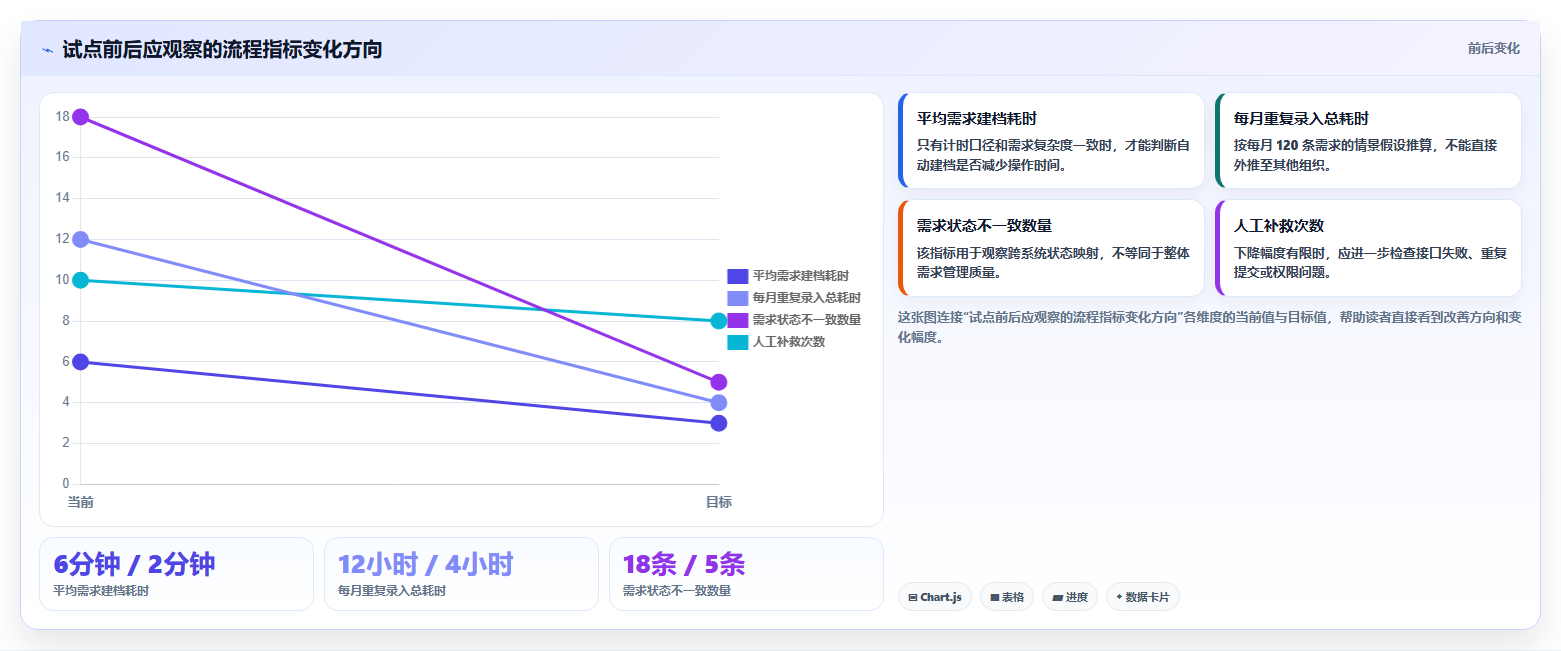Select the light blue data point at 12 under 当前

coord(81,239)
